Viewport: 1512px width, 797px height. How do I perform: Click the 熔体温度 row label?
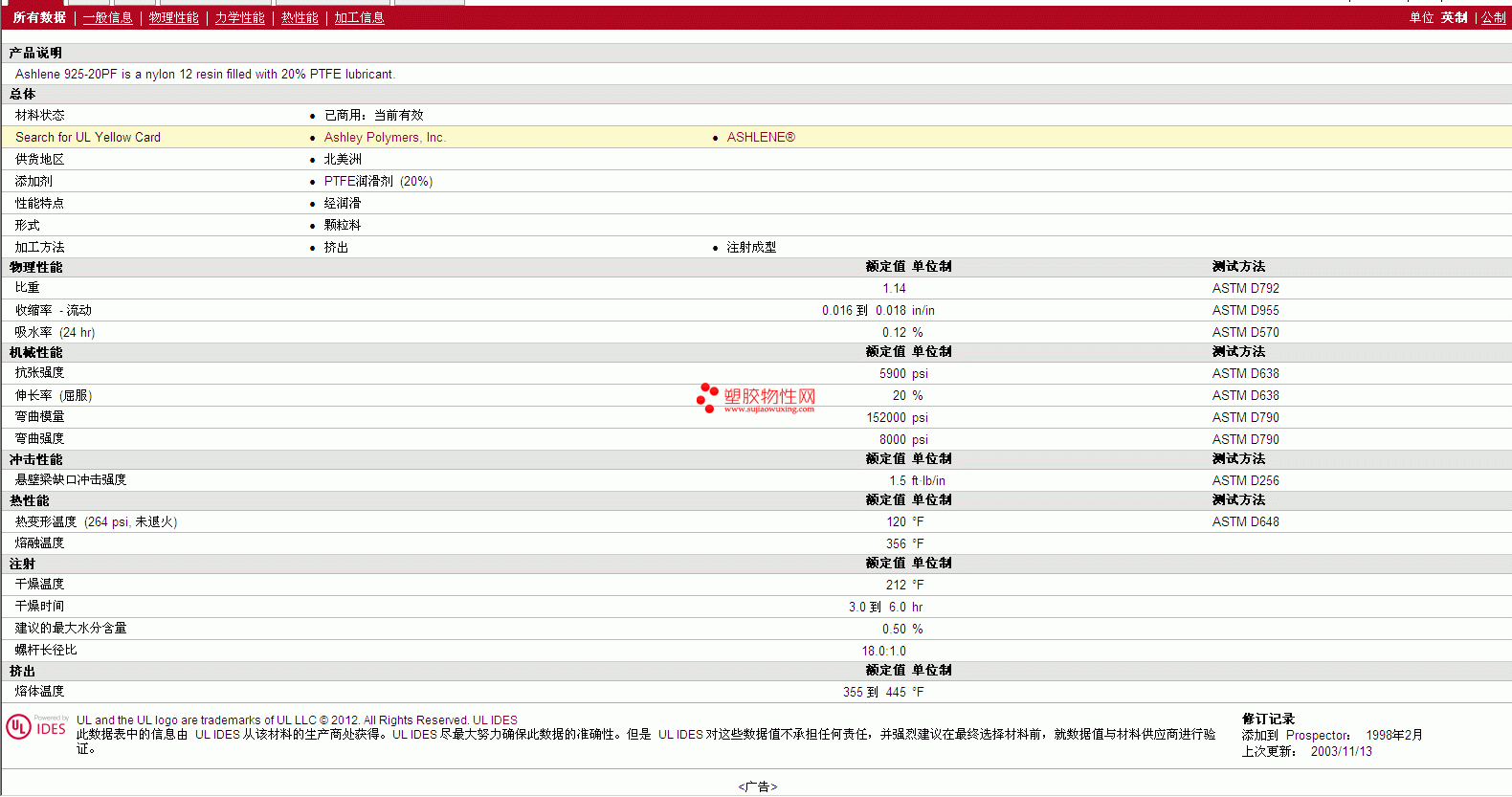(x=40, y=692)
